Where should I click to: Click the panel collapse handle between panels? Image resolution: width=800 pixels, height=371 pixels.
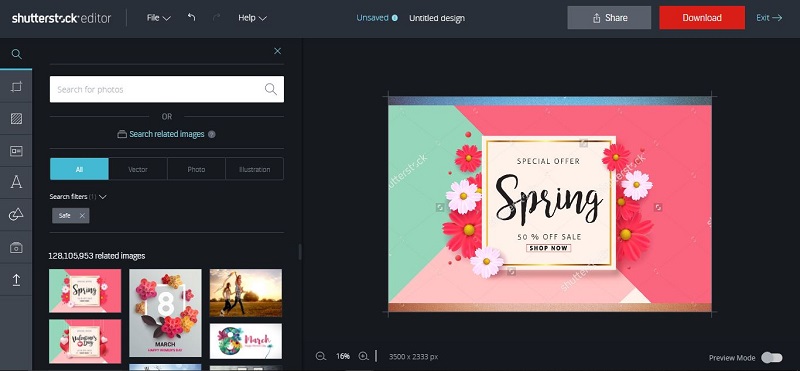click(300, 252)
